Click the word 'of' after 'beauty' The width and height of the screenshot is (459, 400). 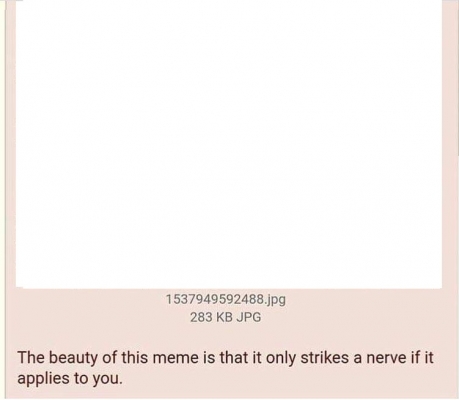(x=110, y=358)
